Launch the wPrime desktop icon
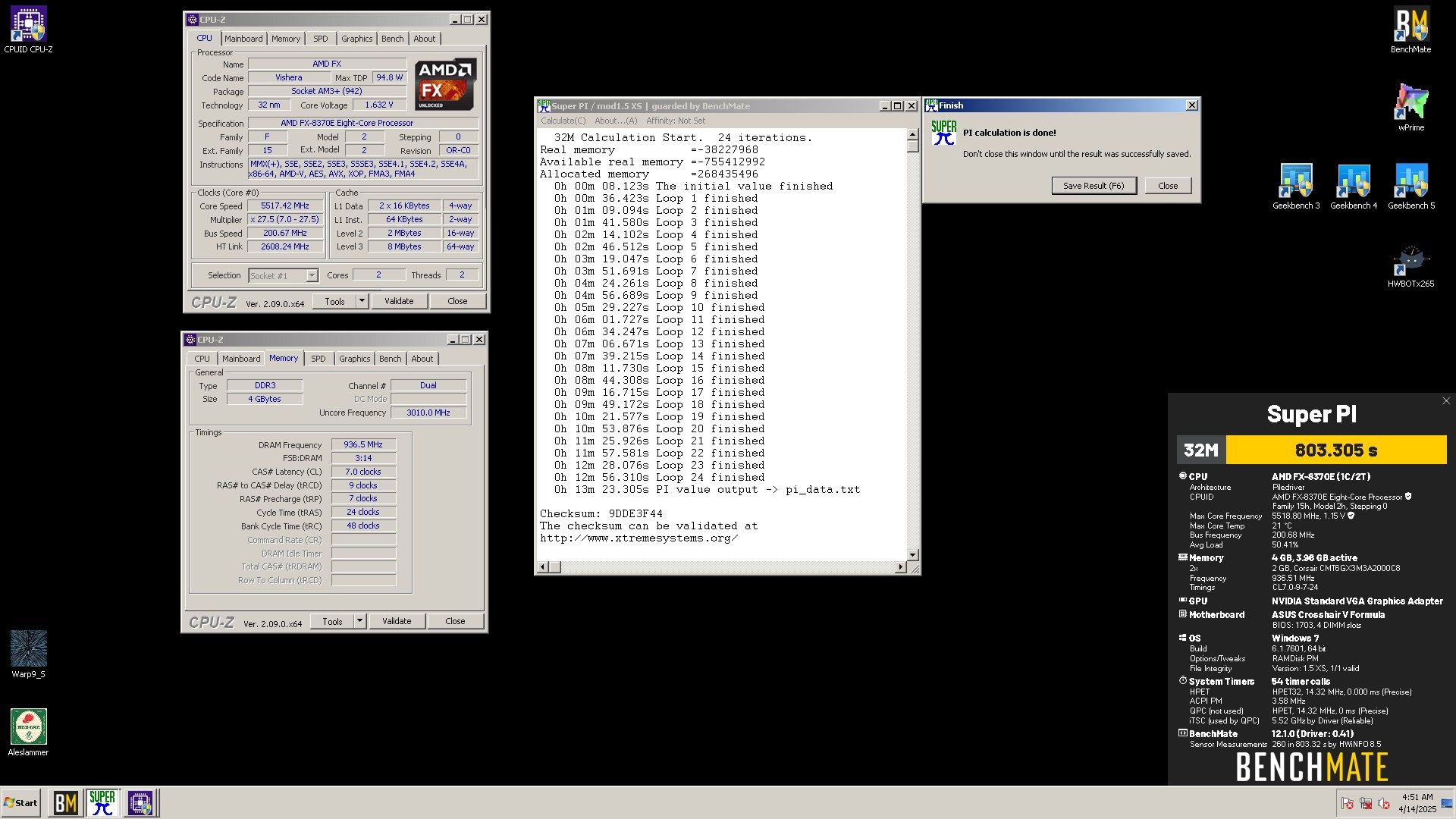This screenshot has height=819, width=1456. pyautogui.click(x=1410, y=108)
